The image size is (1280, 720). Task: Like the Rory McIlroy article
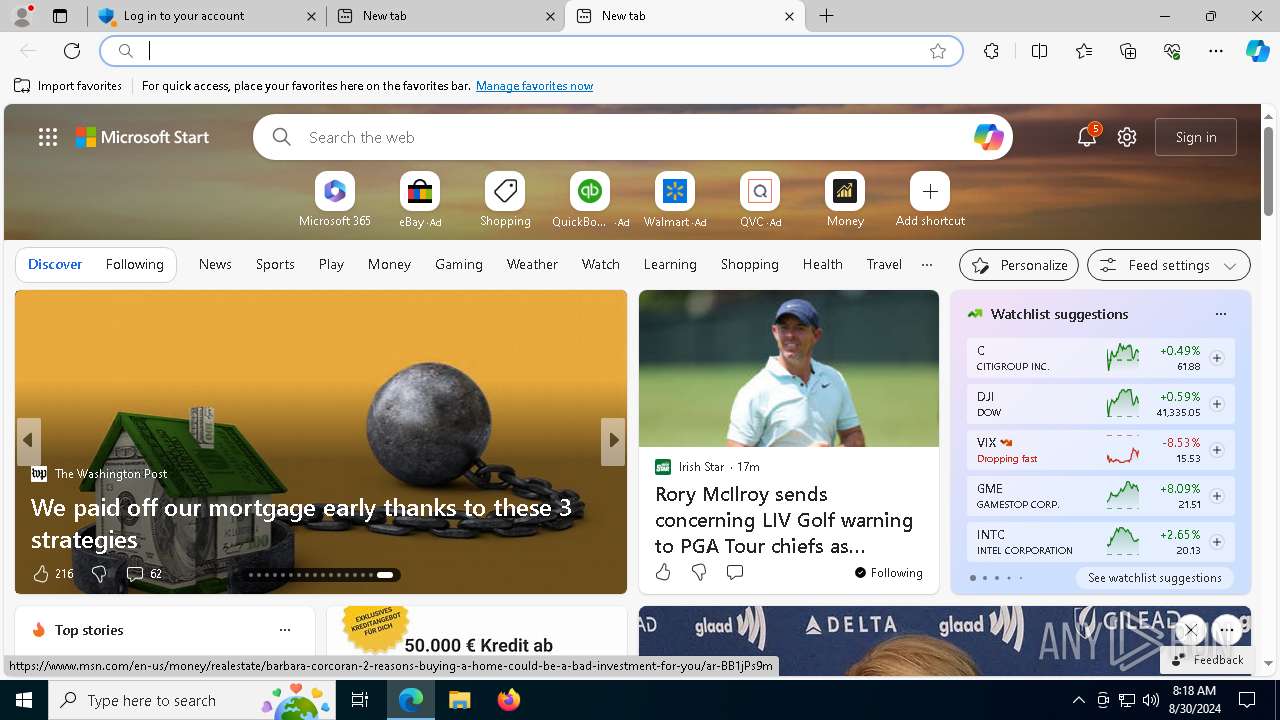[663, 572]
